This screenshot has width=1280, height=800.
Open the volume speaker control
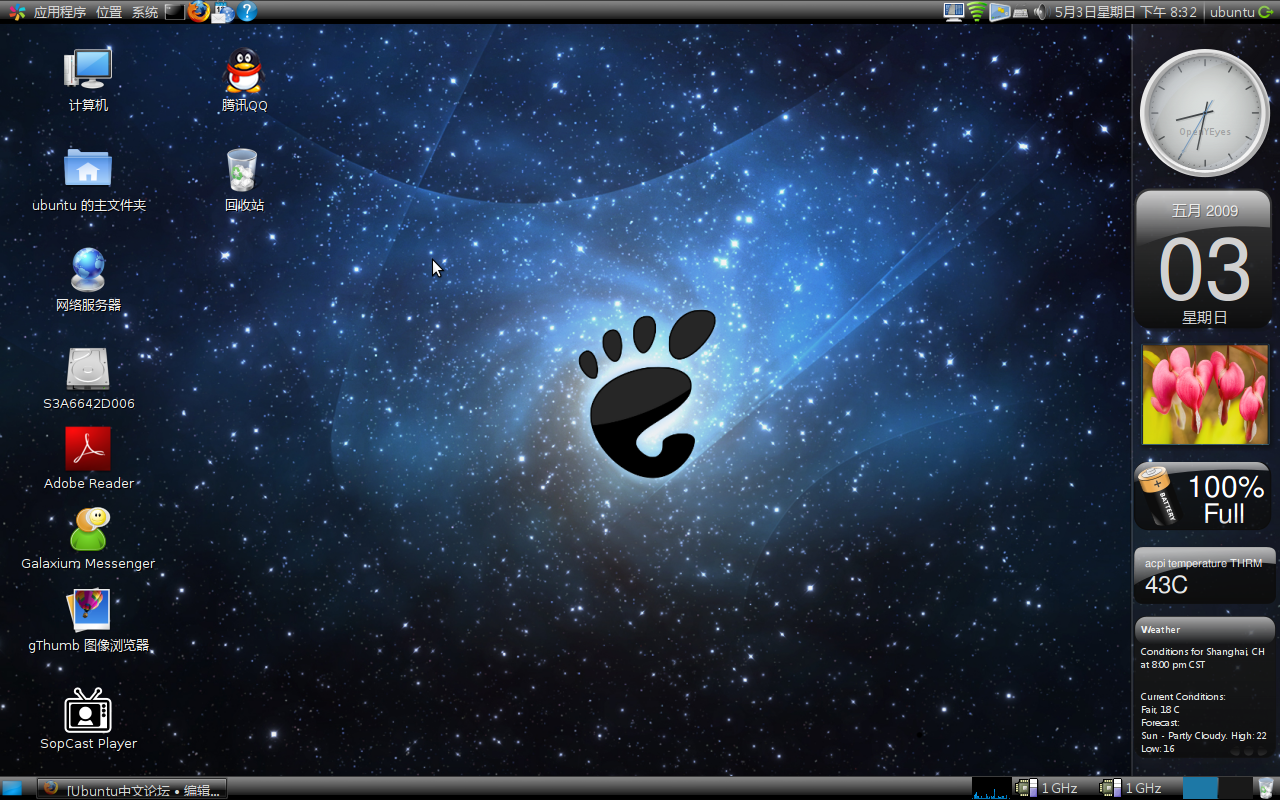[x=1040, y=12]
